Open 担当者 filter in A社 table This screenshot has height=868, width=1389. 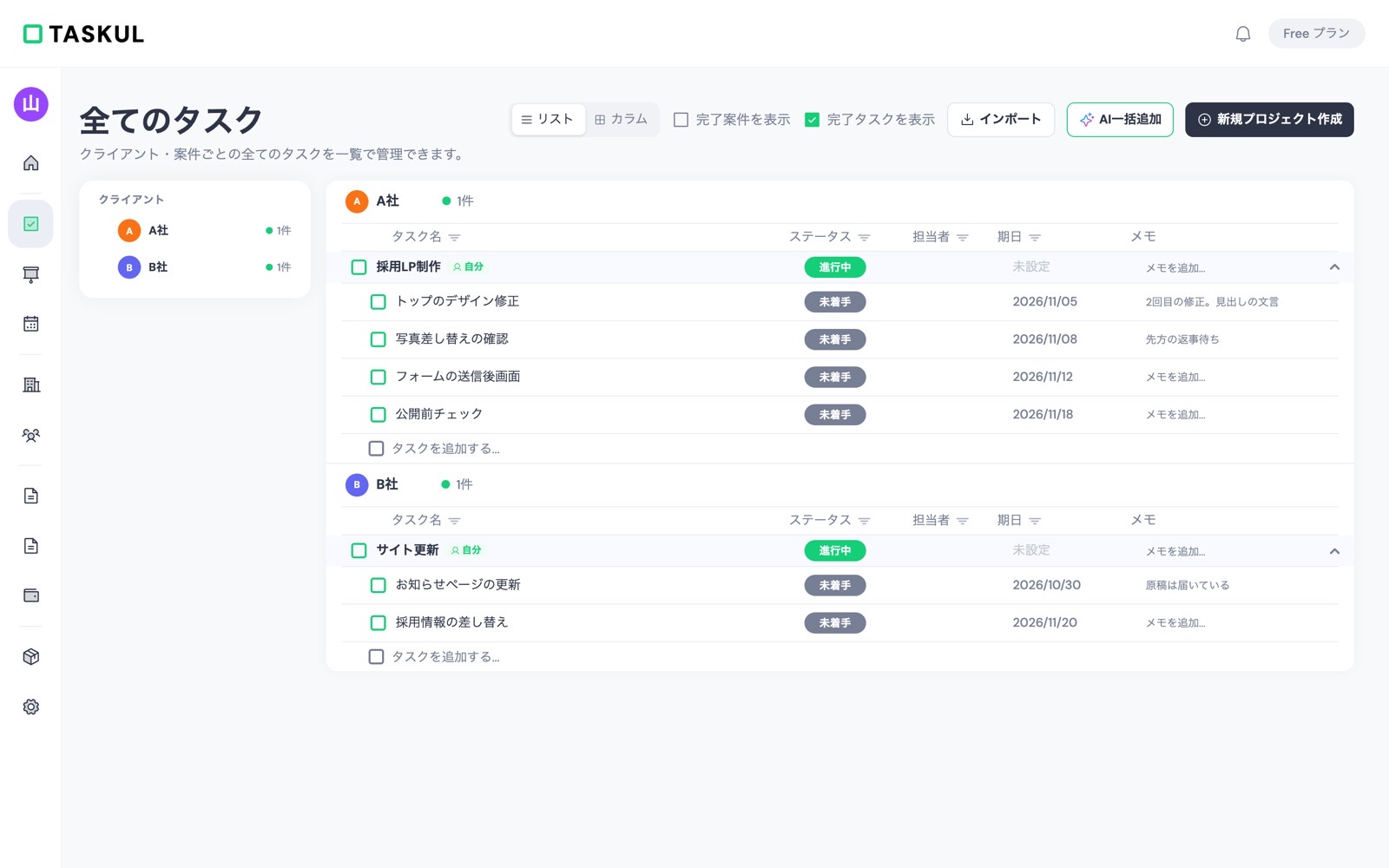(962, 237)
